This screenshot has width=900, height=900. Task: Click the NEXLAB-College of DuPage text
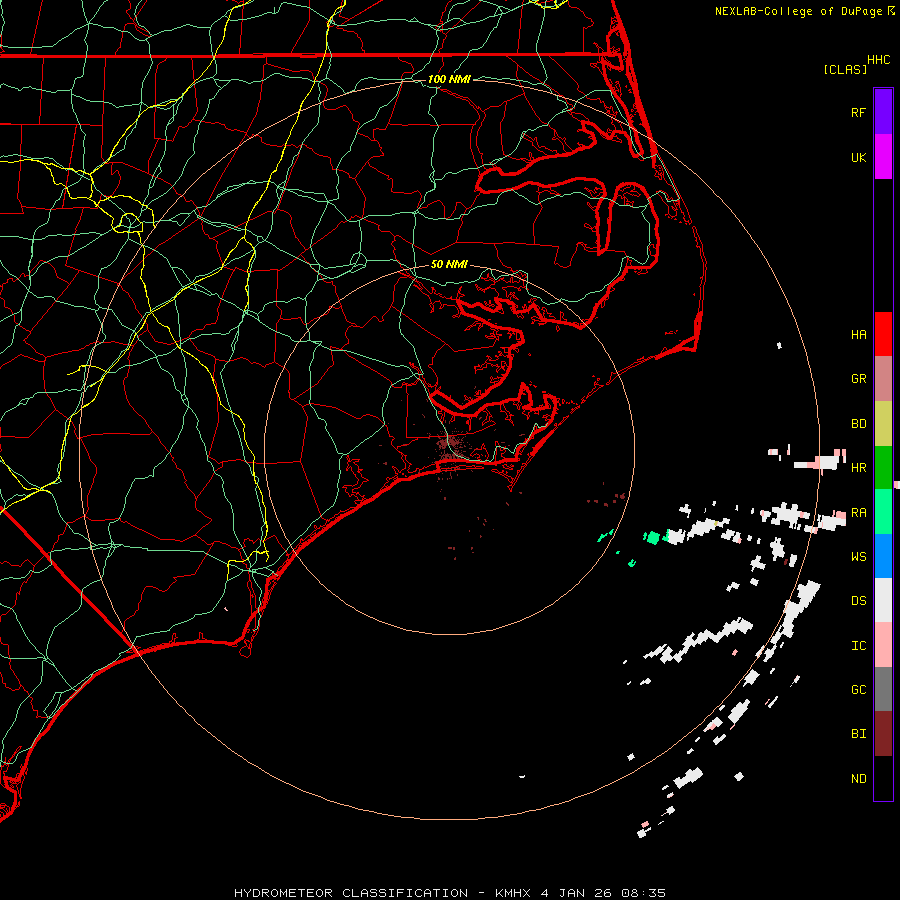(x=798, y=11)
